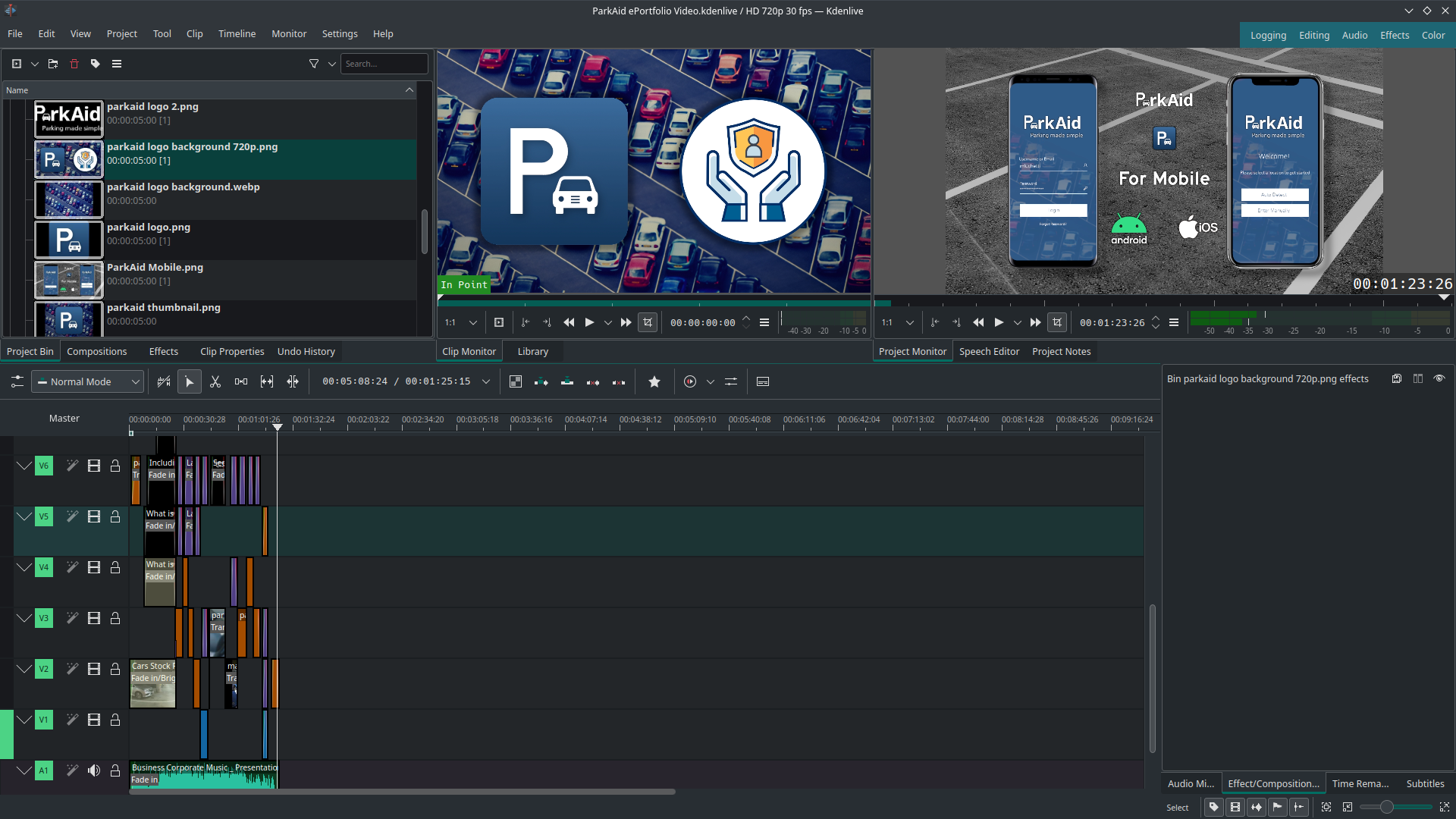Crop/zone edit icon on Project Monitor
The width and height of the screenshot is (1456, 819).
(1057, 322)
